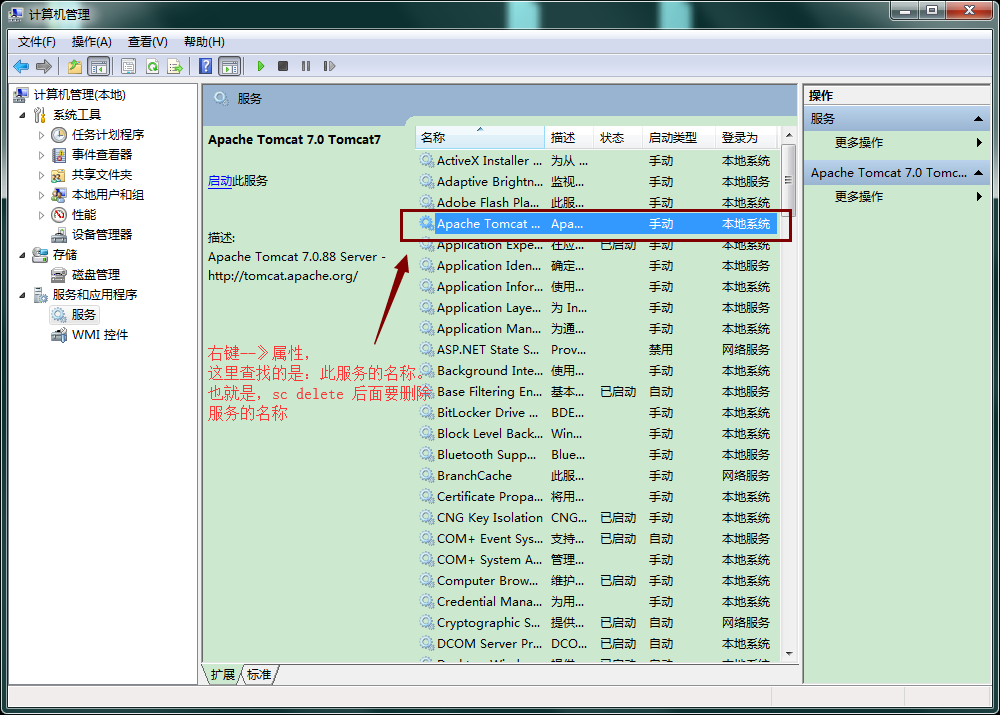The image size is (1000, 715).
Task: Open Disk Management (磁盘管理) node
Action: point(96,274)
